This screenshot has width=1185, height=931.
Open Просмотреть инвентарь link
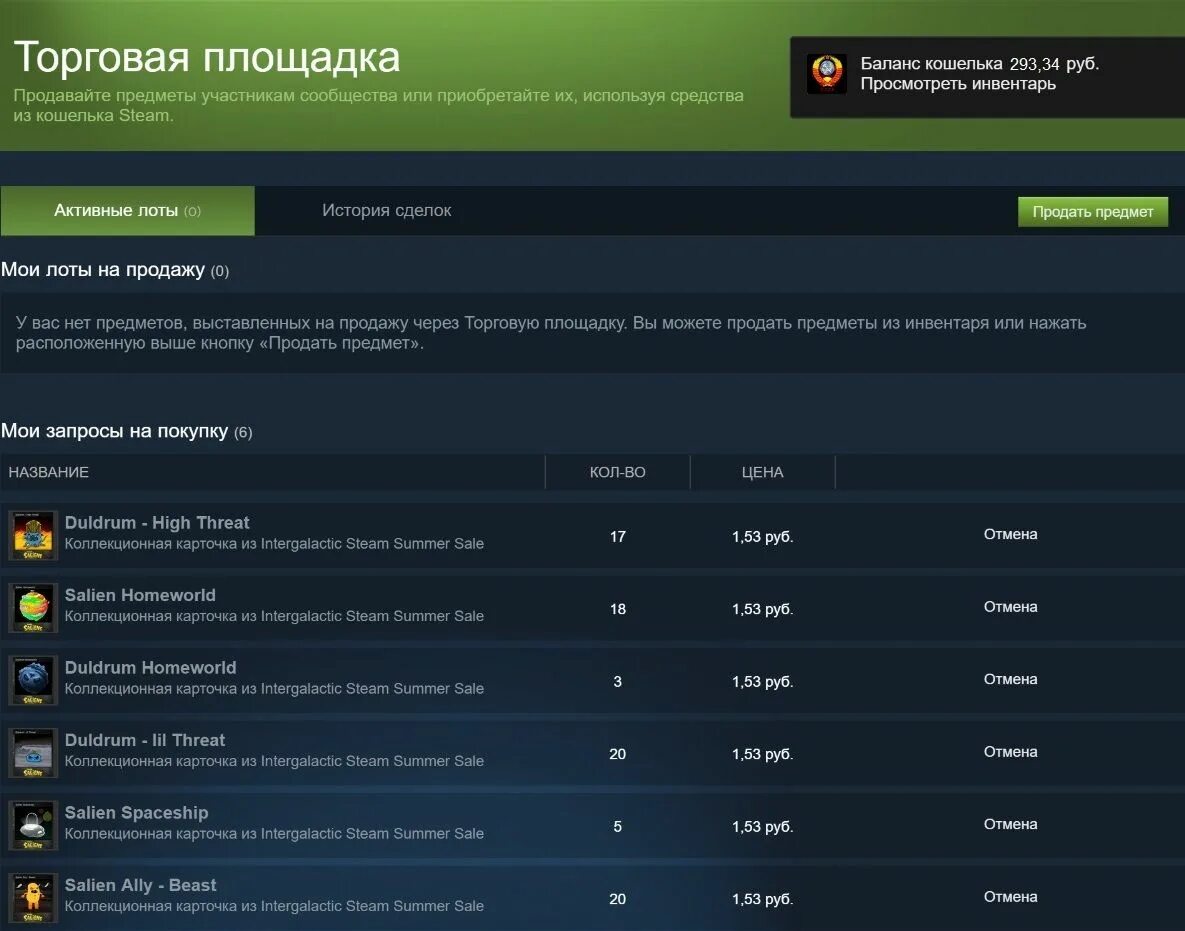(958, 84)
